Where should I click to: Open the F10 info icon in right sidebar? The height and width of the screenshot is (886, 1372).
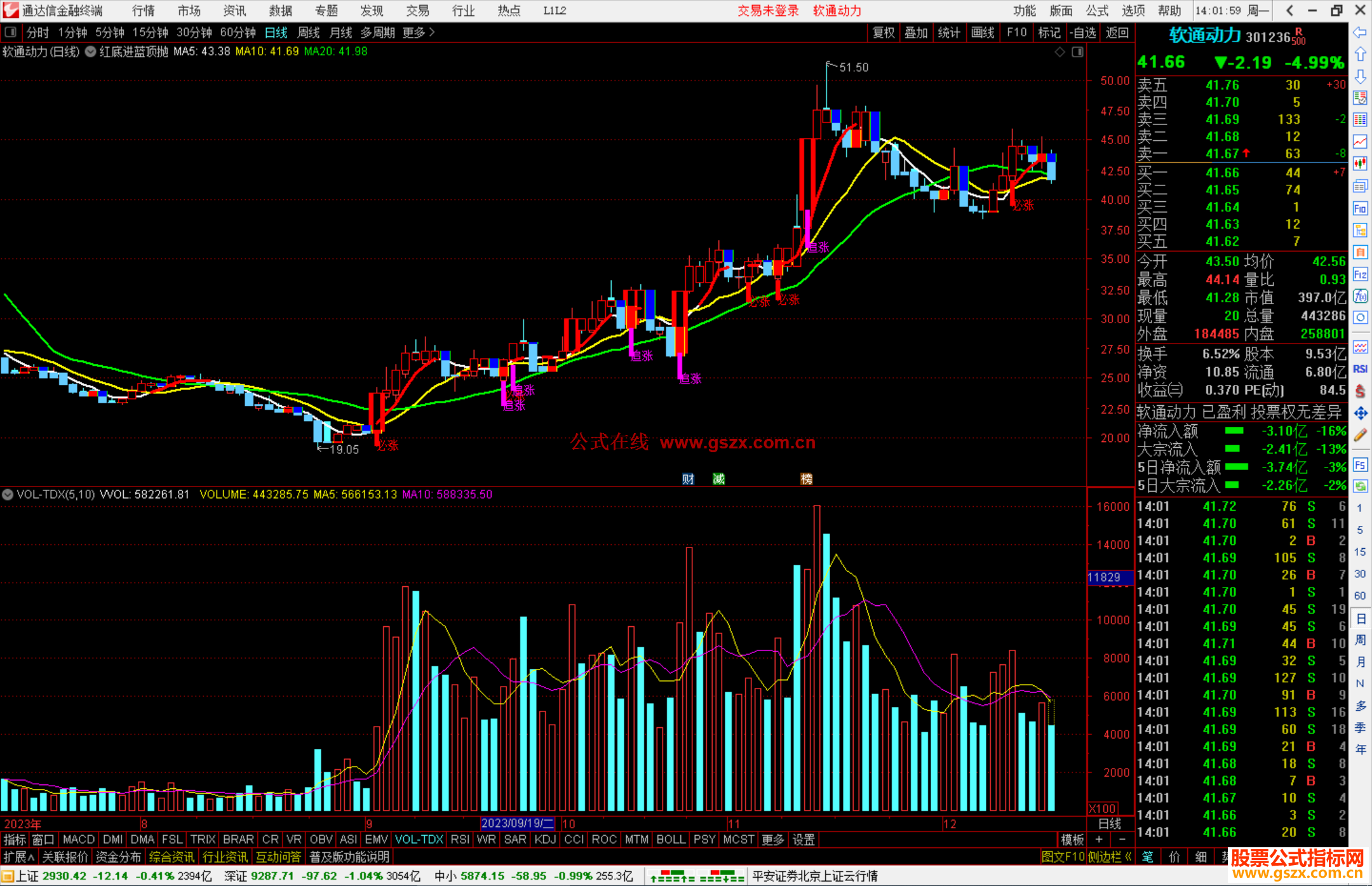(x=1360, y=208)
